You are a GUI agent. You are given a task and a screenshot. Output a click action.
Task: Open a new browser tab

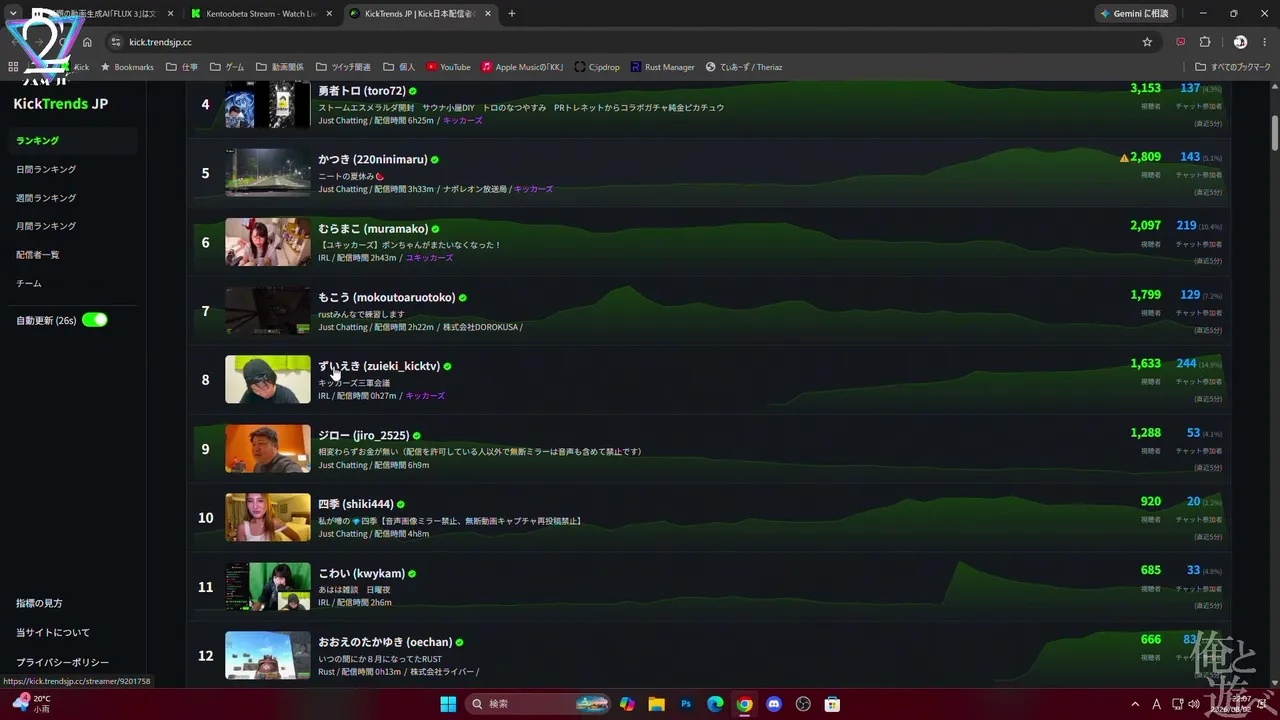coord(512,14)
